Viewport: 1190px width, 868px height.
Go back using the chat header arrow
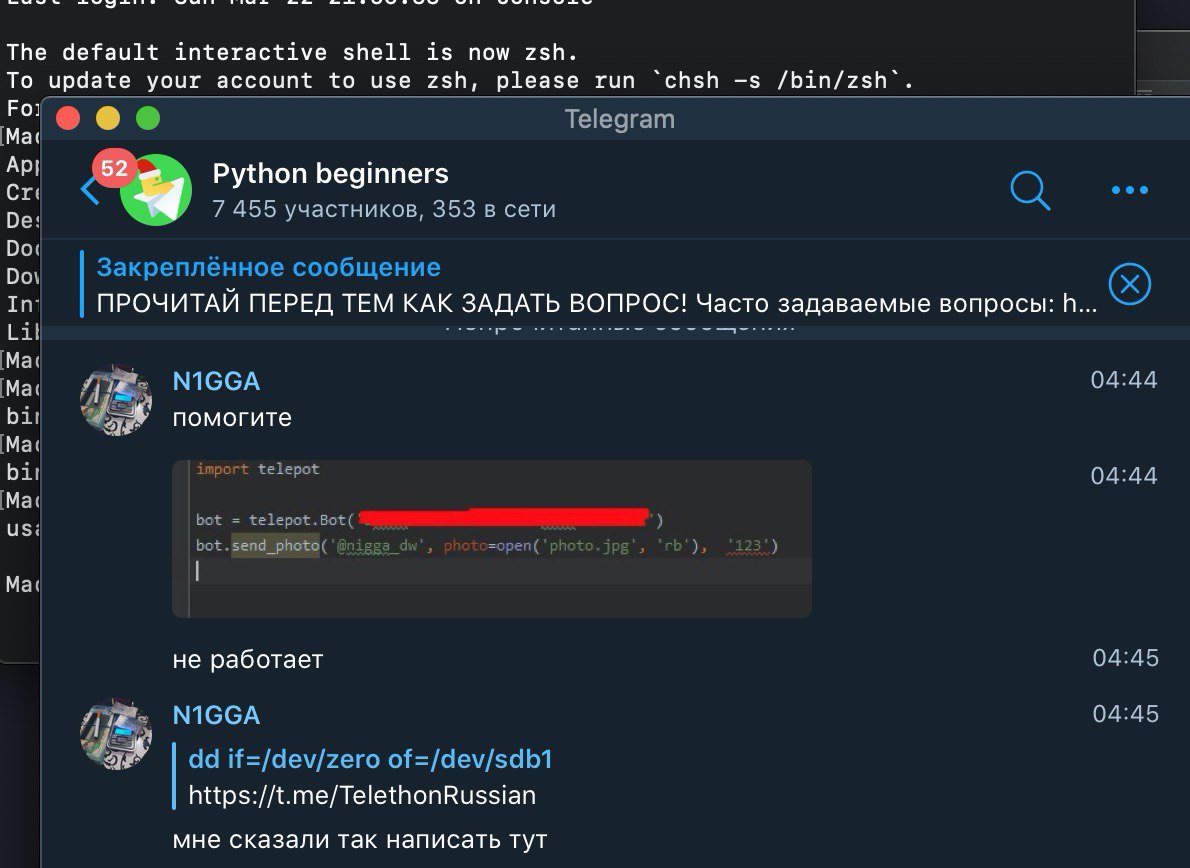pos(90,190)
